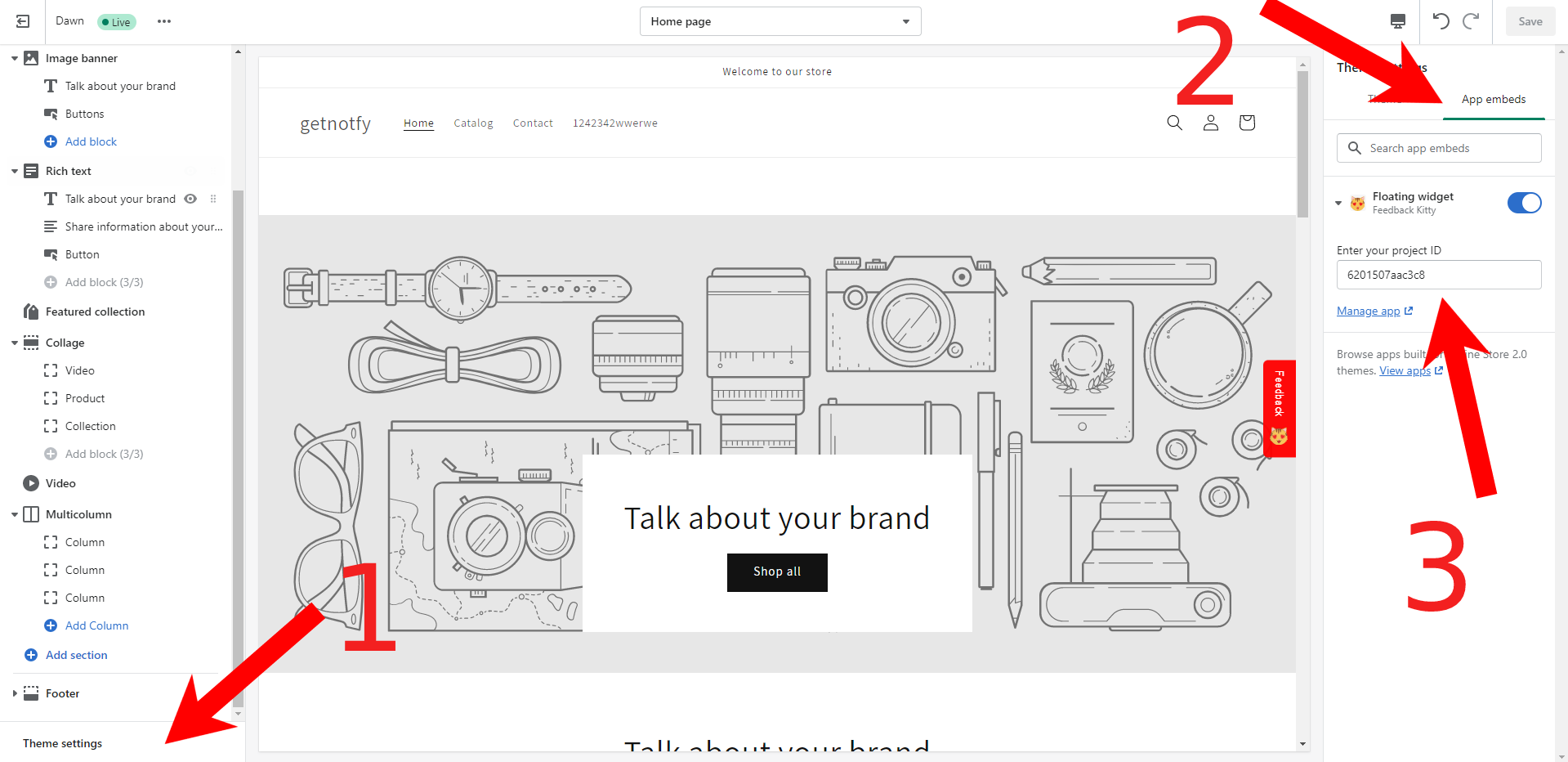Click the red Feedback floating widget
Image resolution: width=1568 pixels, height=762 pixels.
point(1279,408)
